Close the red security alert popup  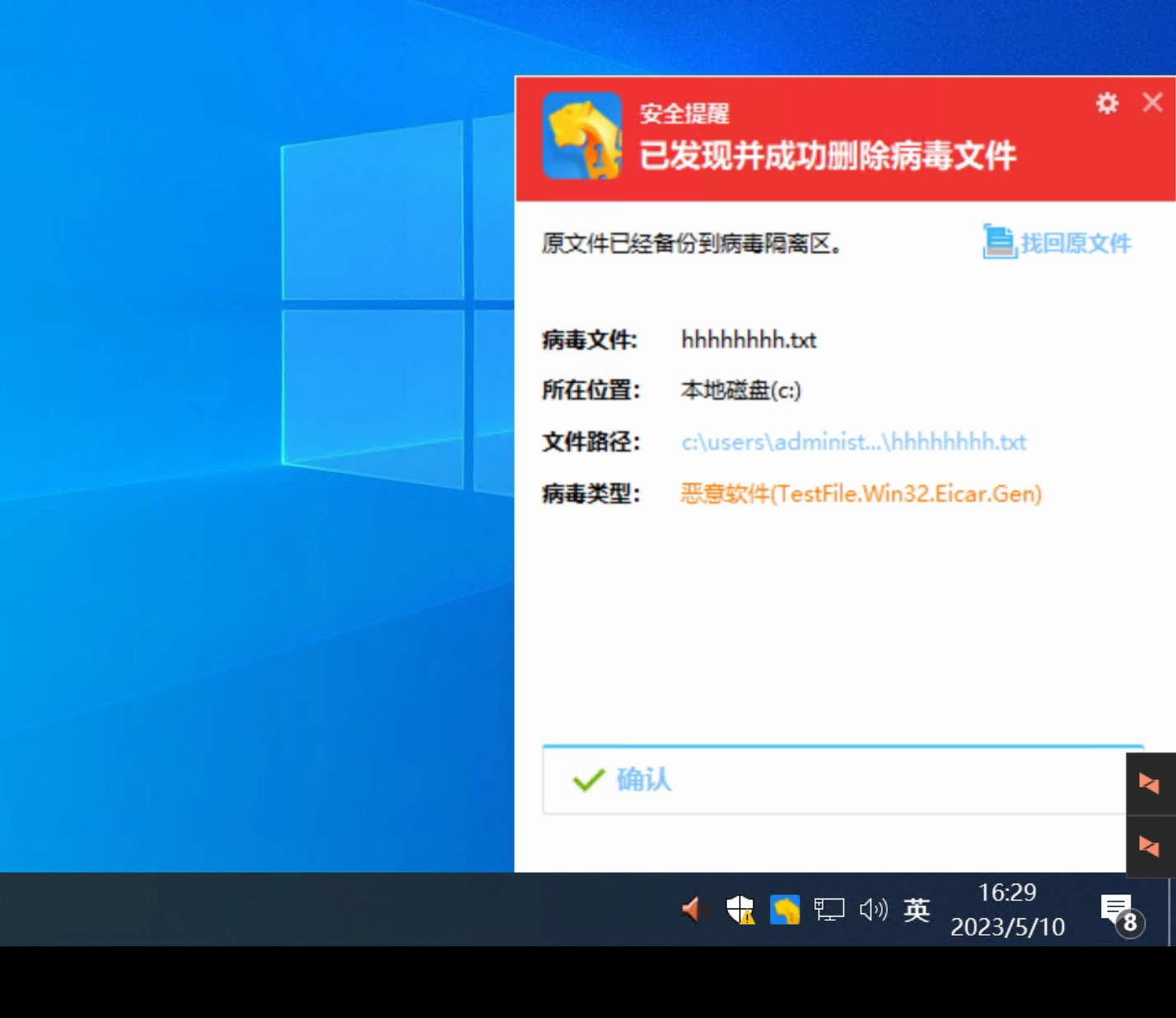point(1152,102)
